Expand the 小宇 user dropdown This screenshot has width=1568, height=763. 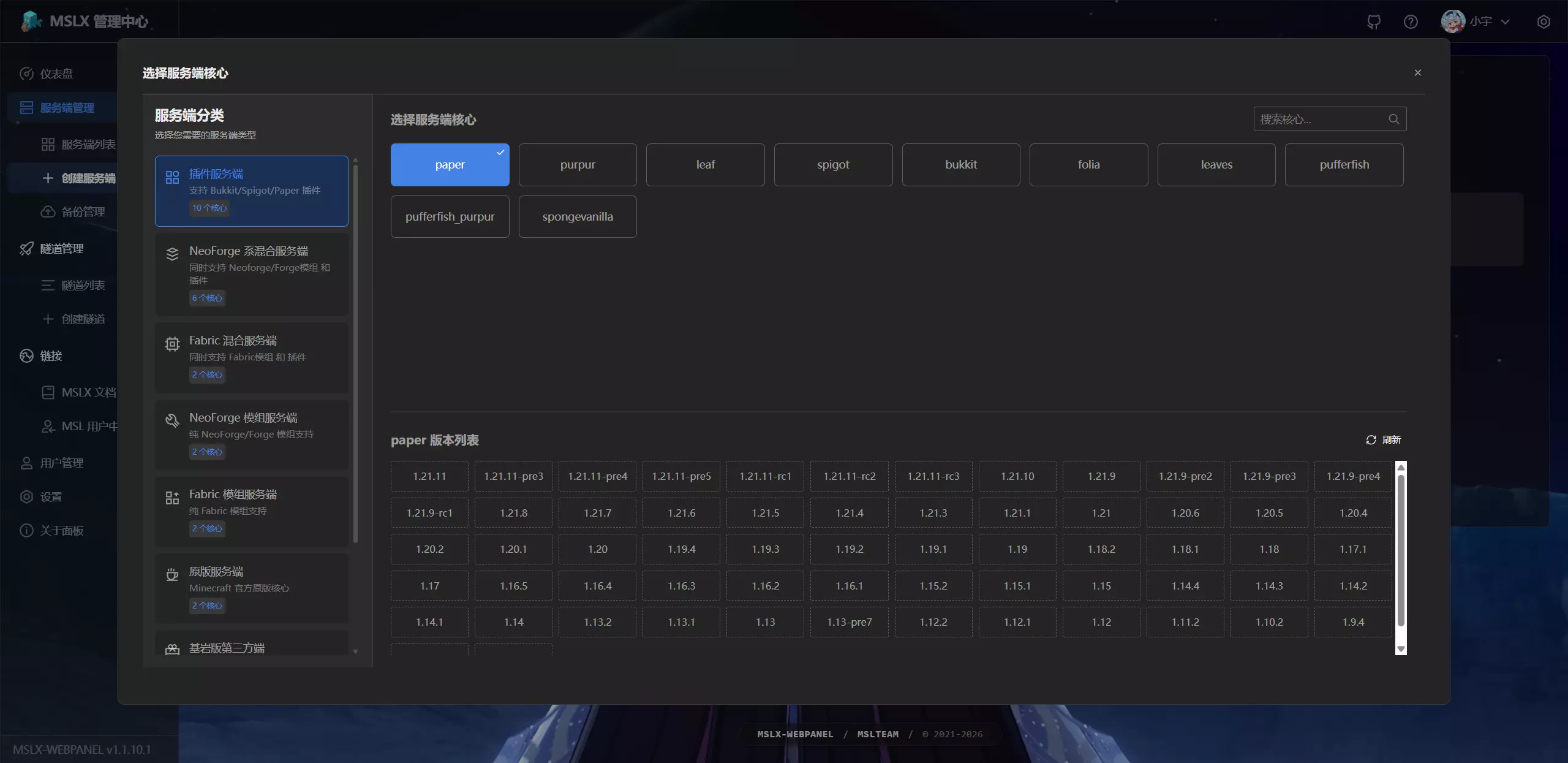coord(1476,22)
